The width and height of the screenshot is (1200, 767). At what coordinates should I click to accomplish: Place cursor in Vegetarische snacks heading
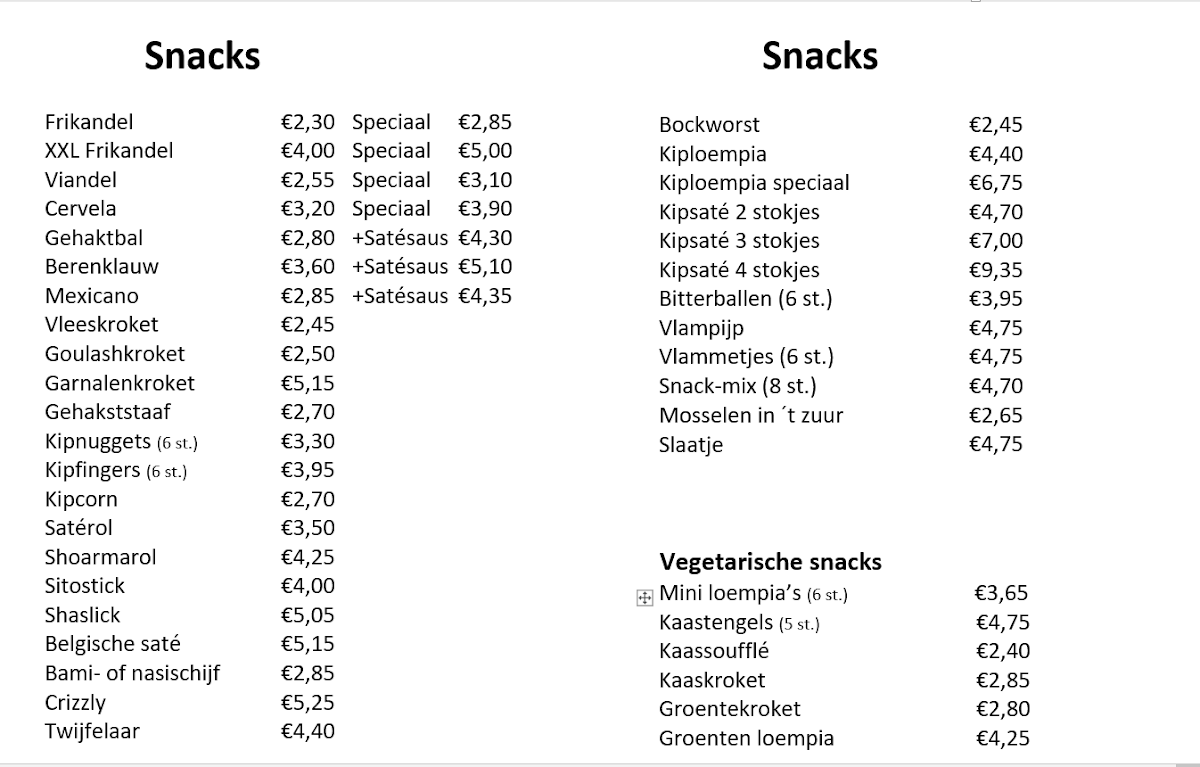click(x=770, y=561)
